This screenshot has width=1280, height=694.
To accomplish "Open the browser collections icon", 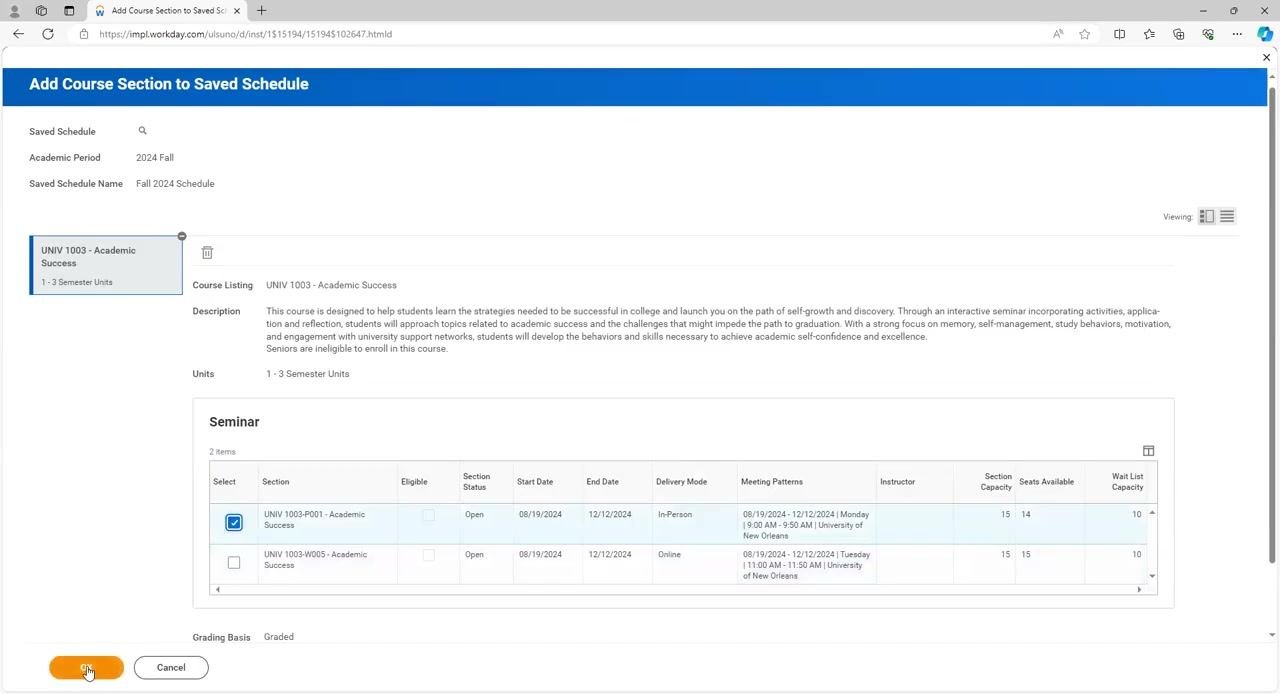I will tap(1178, 34).
